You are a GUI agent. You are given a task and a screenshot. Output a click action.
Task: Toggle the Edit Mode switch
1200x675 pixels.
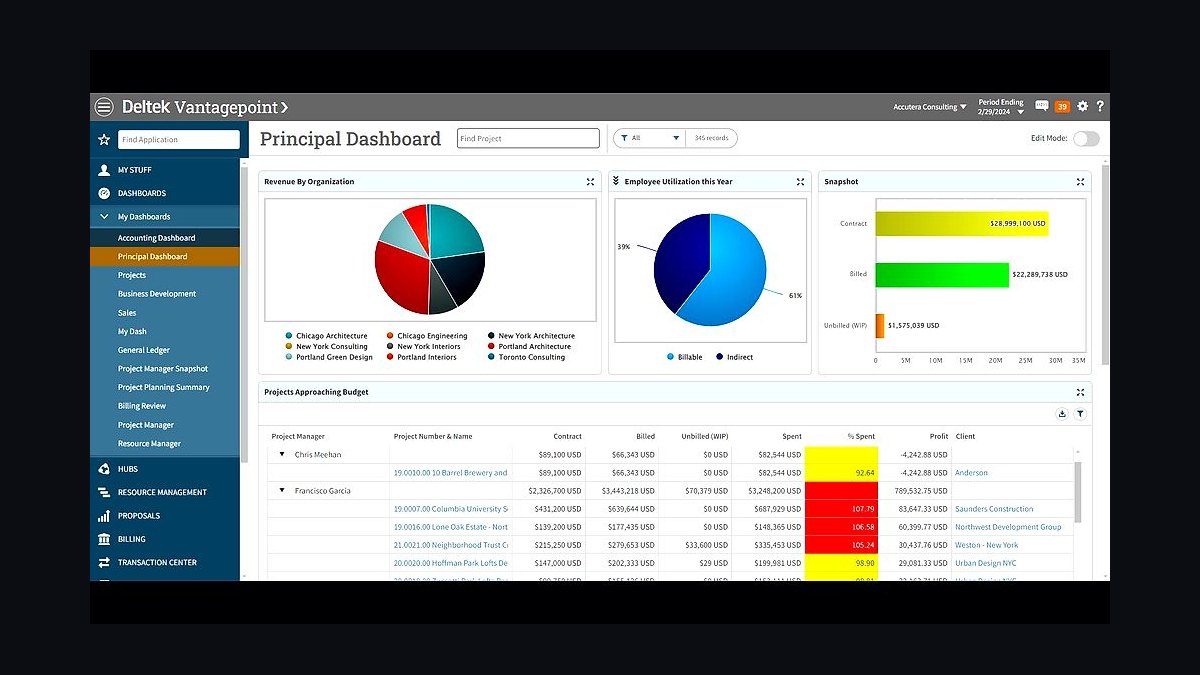coord(1086,139)
